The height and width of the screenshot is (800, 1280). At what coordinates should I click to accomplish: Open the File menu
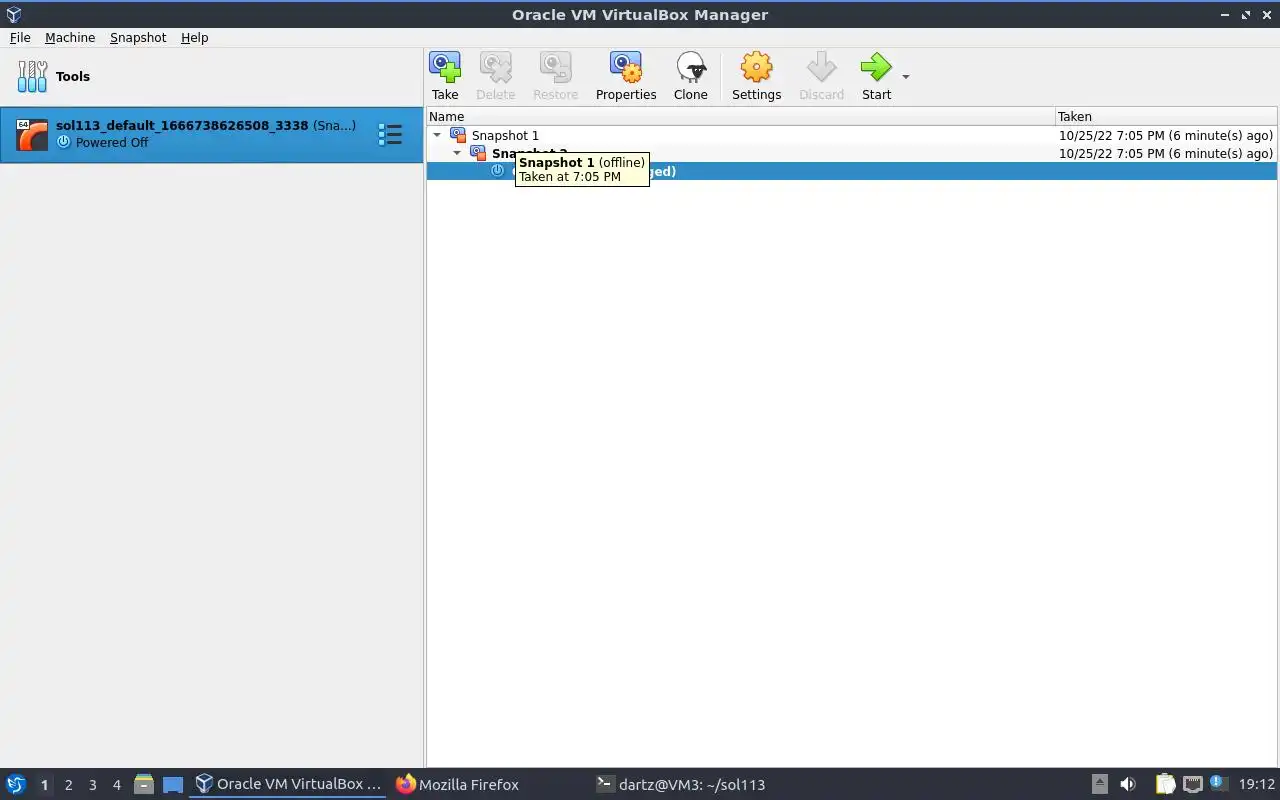pos(20,37)
